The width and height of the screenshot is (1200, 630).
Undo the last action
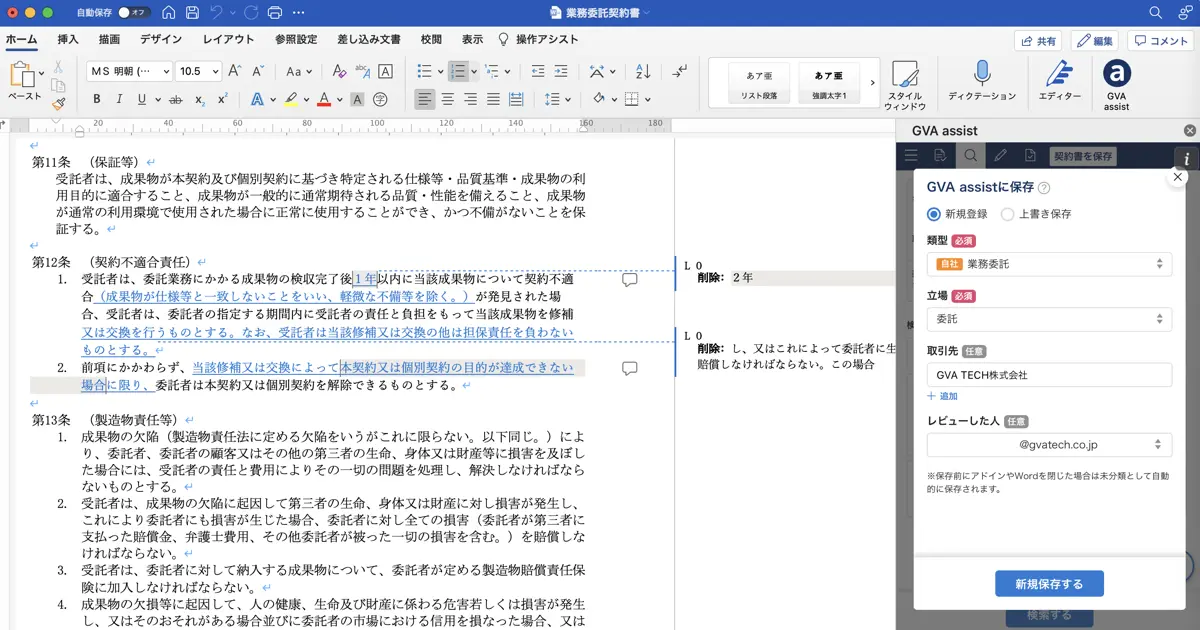(x=216, y=13)
